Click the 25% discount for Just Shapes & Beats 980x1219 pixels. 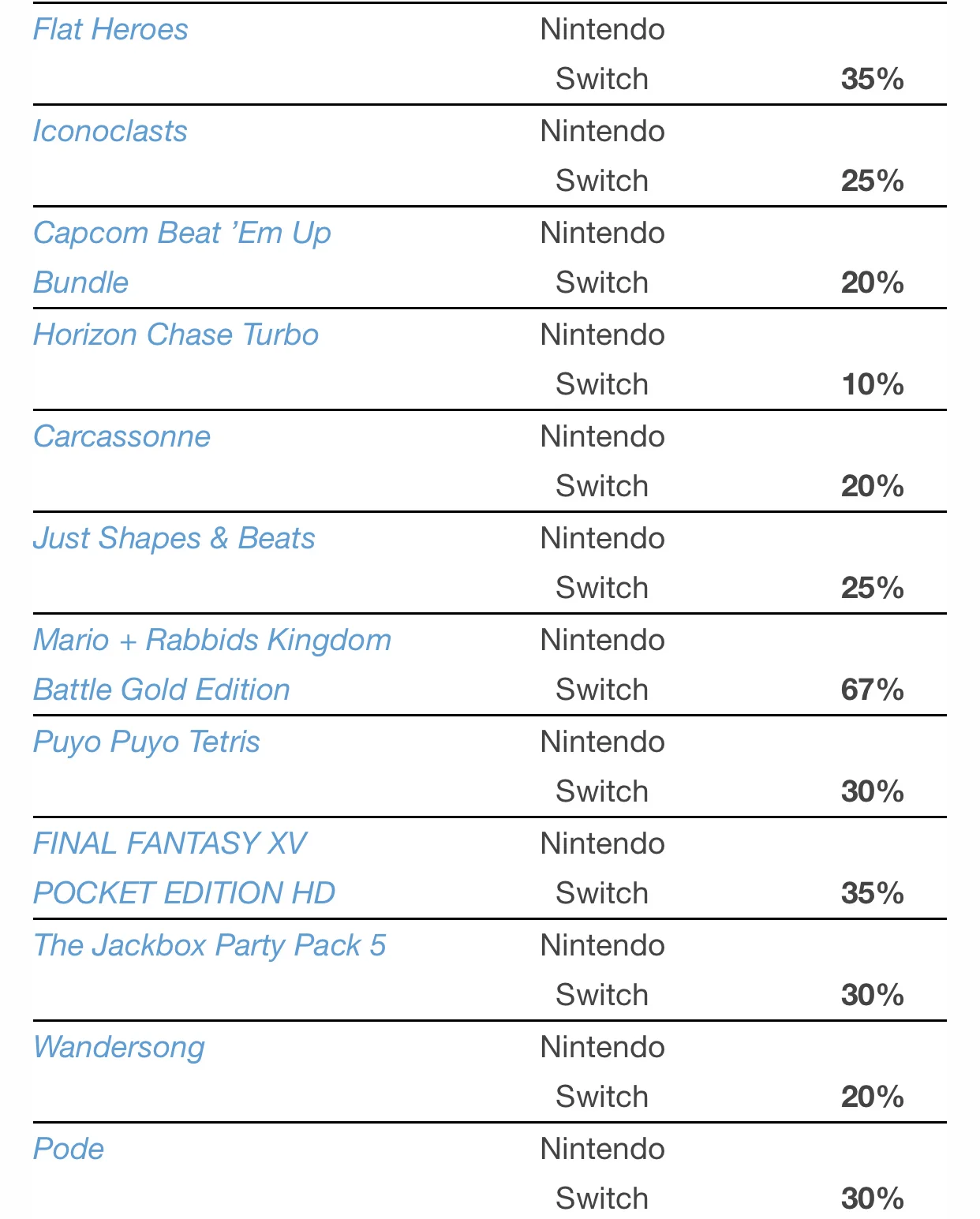(x=872, y=589)
